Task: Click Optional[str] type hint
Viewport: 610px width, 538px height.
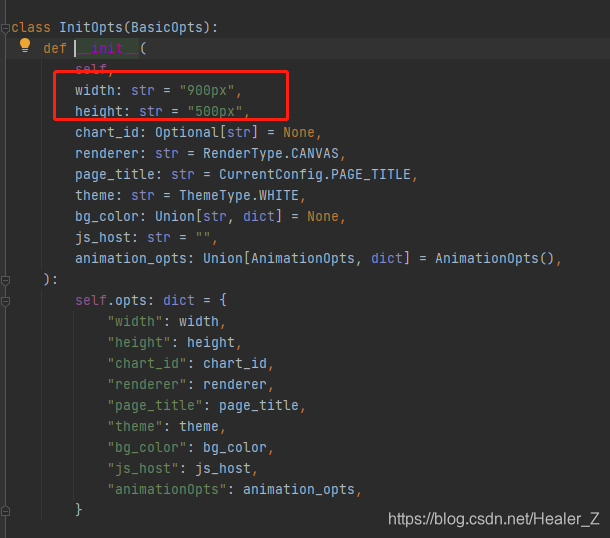Action: pyautogui.click(x=207, y=133)
